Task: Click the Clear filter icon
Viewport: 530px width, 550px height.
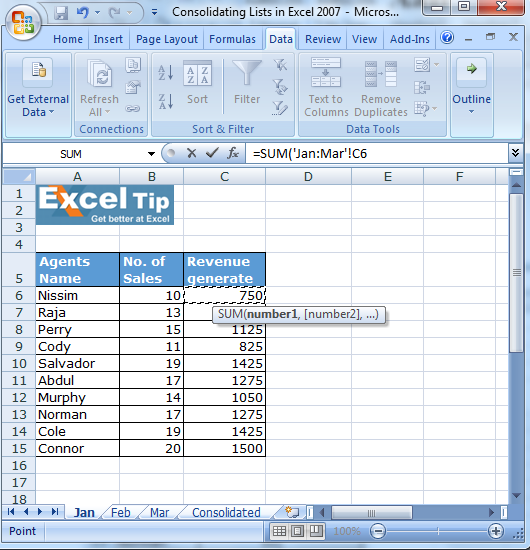Action: coord(280,65)
